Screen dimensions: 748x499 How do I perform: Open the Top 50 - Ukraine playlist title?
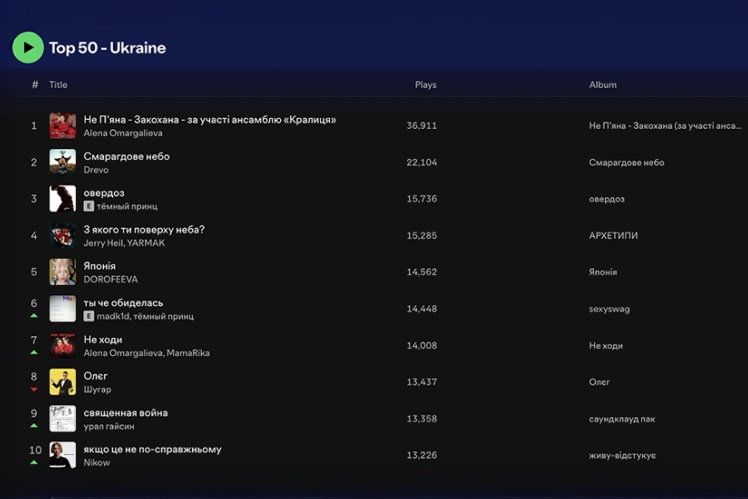pos(107,48)
